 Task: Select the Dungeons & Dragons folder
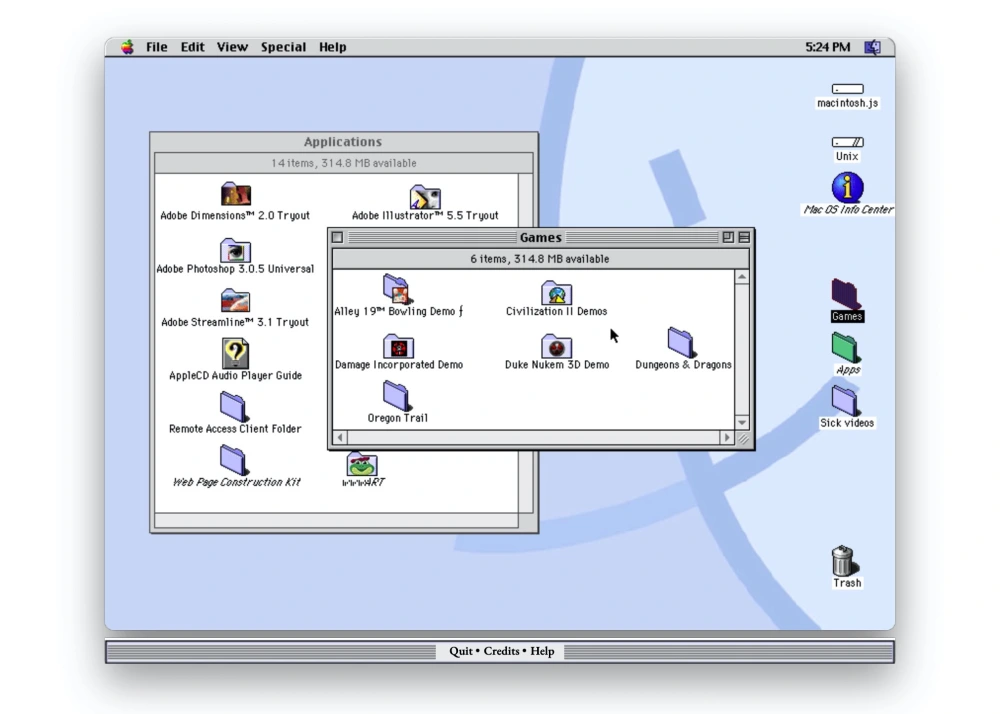pos(680,342)
